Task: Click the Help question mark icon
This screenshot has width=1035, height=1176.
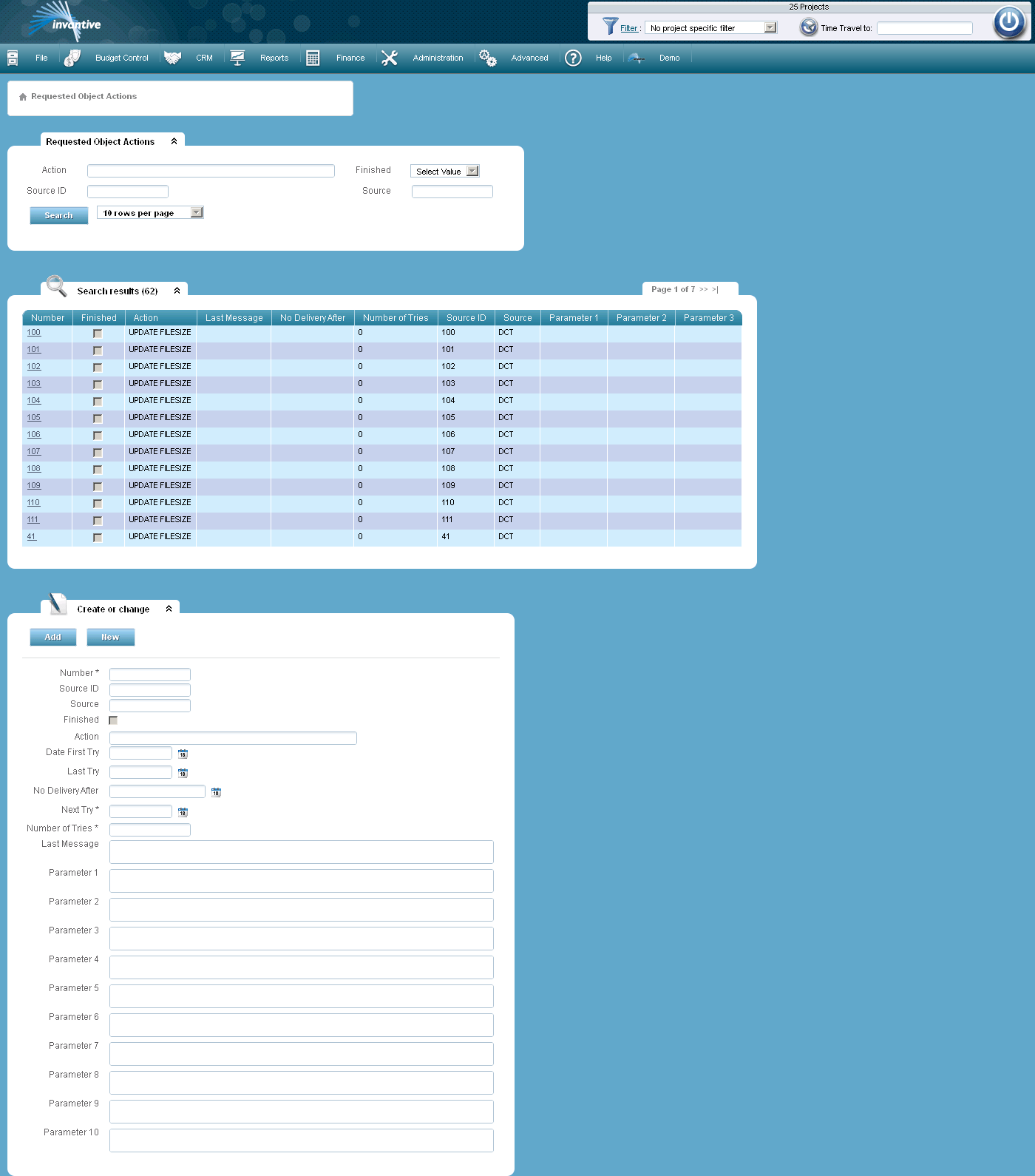Action: point(573,58)
